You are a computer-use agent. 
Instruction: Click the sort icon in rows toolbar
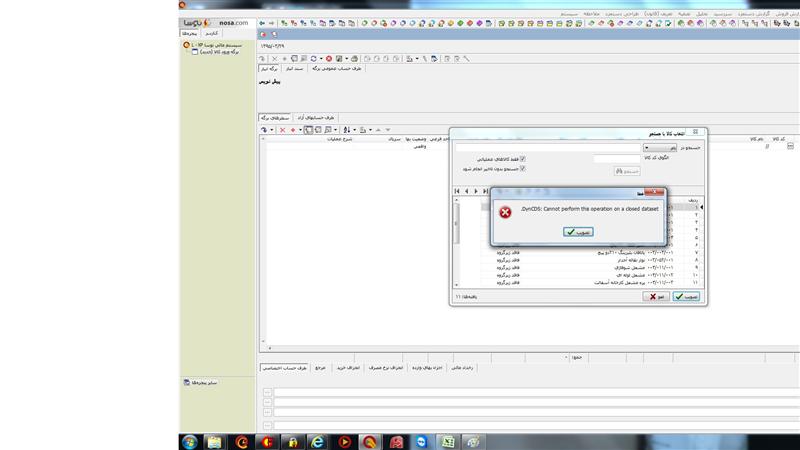[346, 130]
